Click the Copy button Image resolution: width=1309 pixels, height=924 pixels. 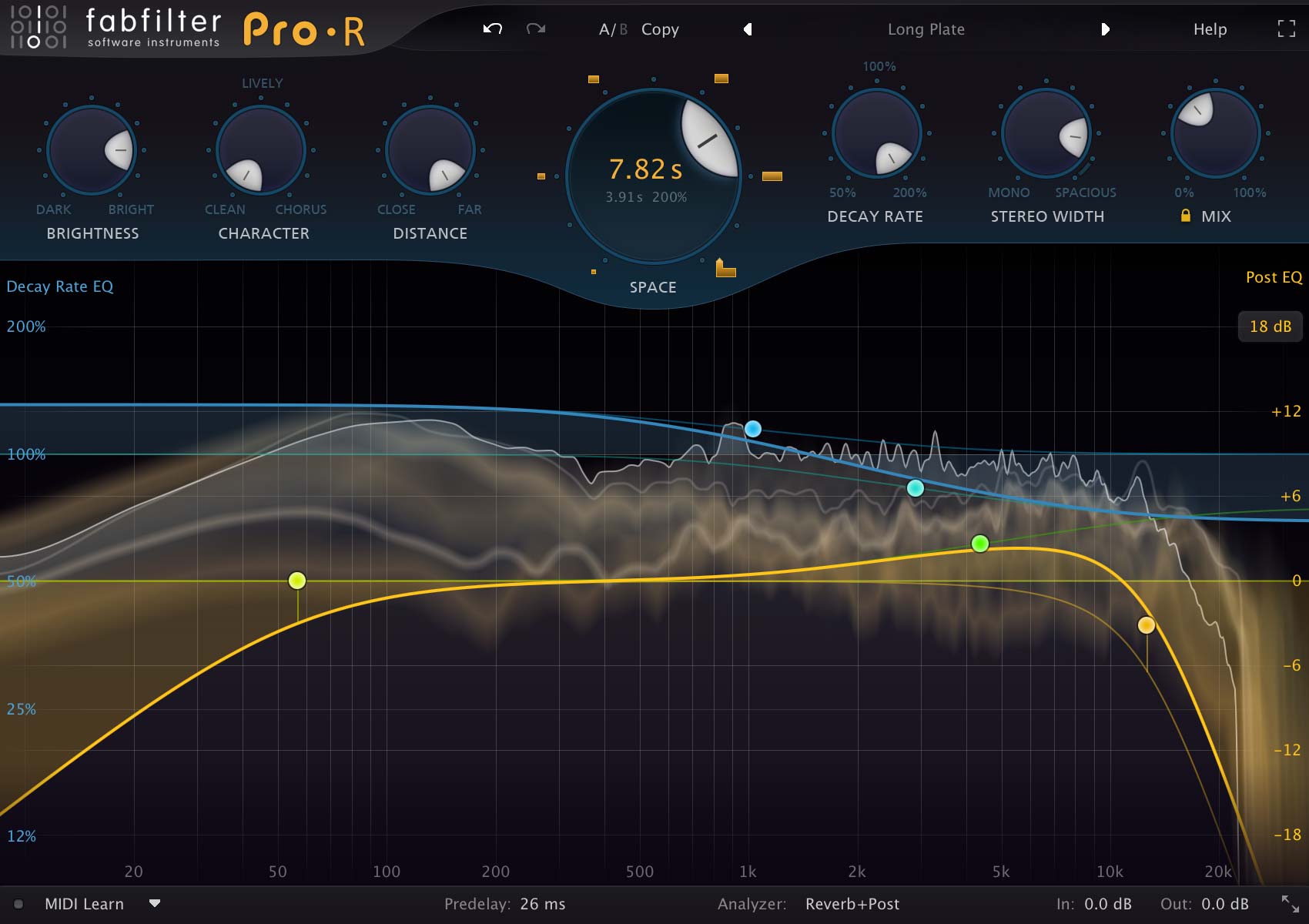click(x=660, y=29)
